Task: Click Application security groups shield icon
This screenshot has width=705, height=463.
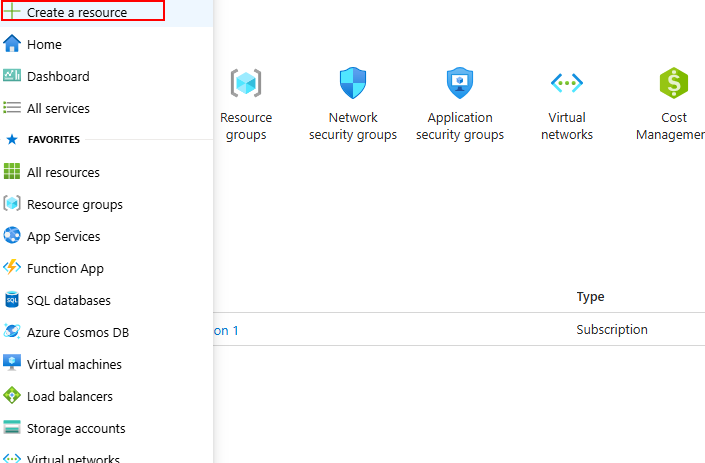Action: (460, 83)
